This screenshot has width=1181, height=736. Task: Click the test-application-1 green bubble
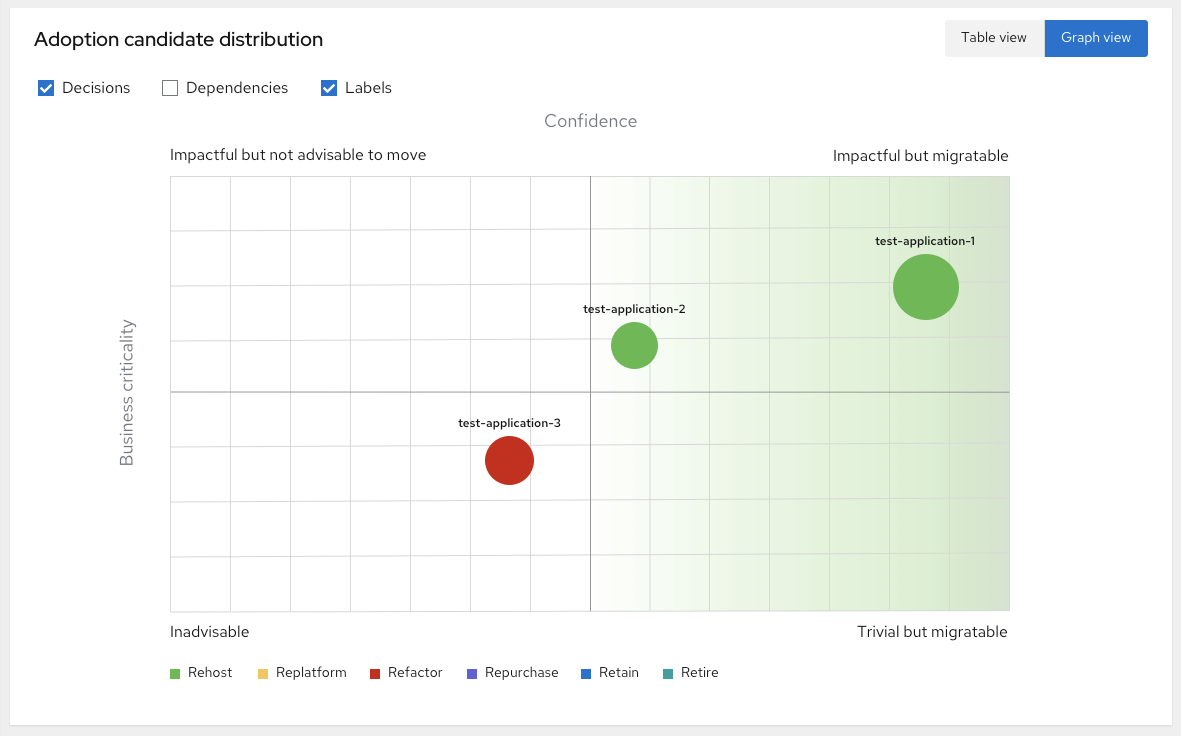(x=925, y=287)
